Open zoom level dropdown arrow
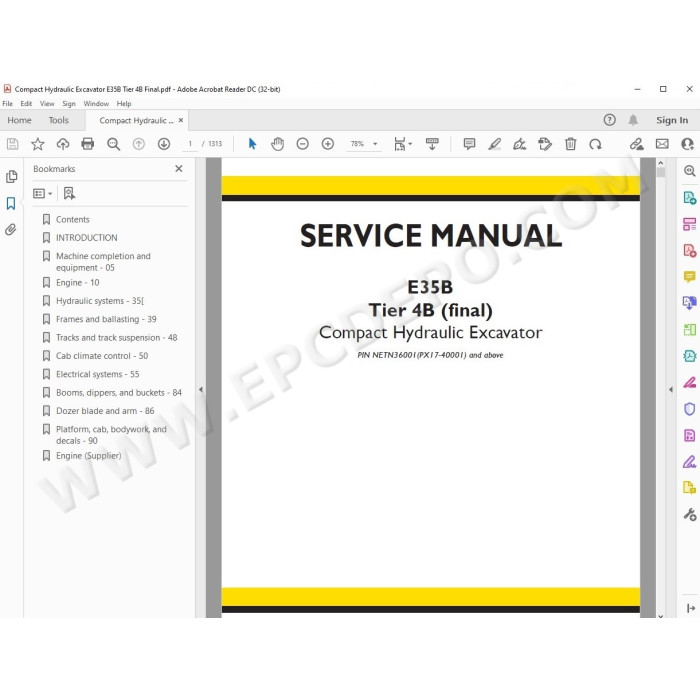The height and width of the screenshot is (700, 700). tap(375, 144)
